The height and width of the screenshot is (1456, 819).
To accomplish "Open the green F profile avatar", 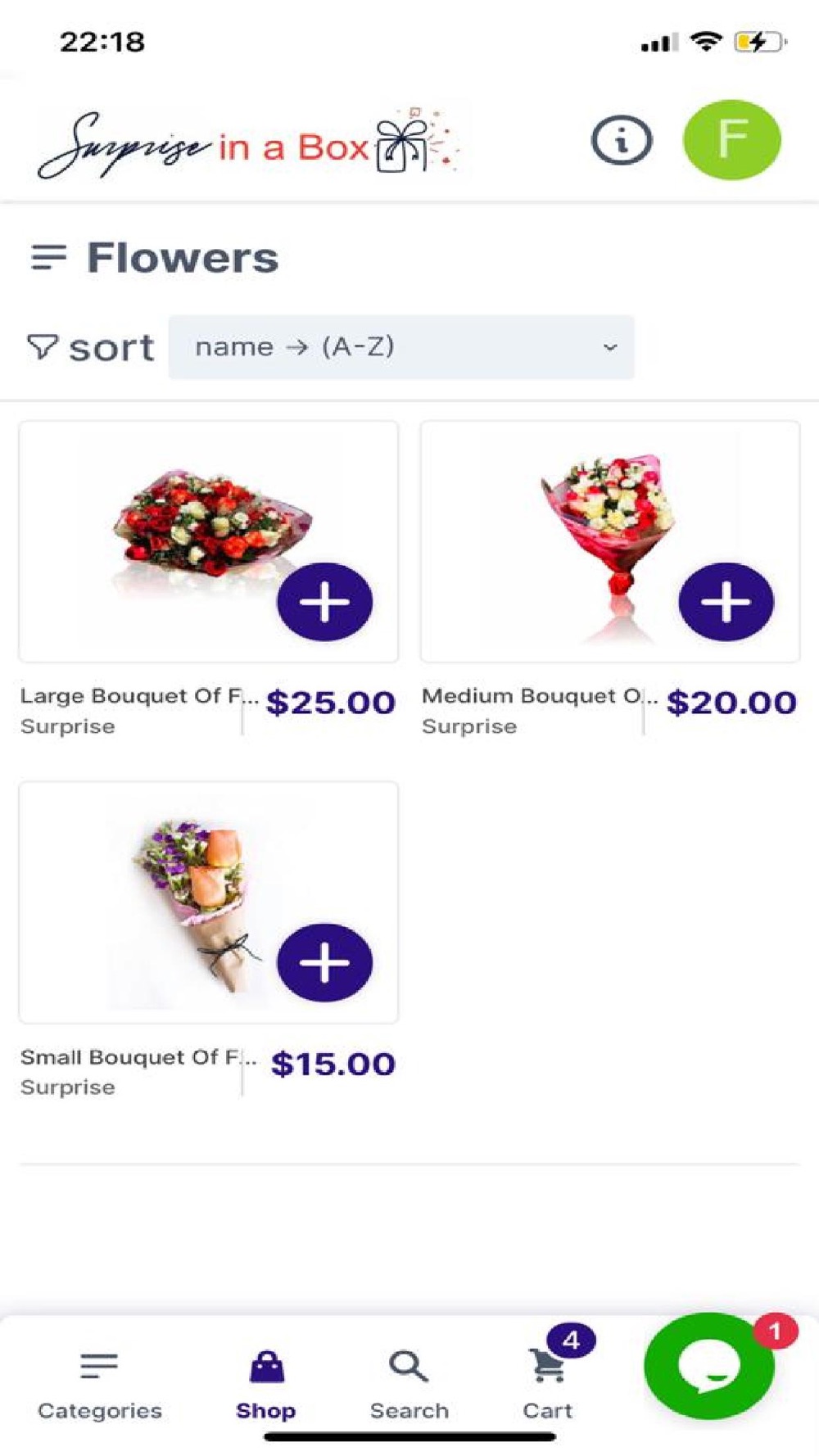I will coord(731,139).
